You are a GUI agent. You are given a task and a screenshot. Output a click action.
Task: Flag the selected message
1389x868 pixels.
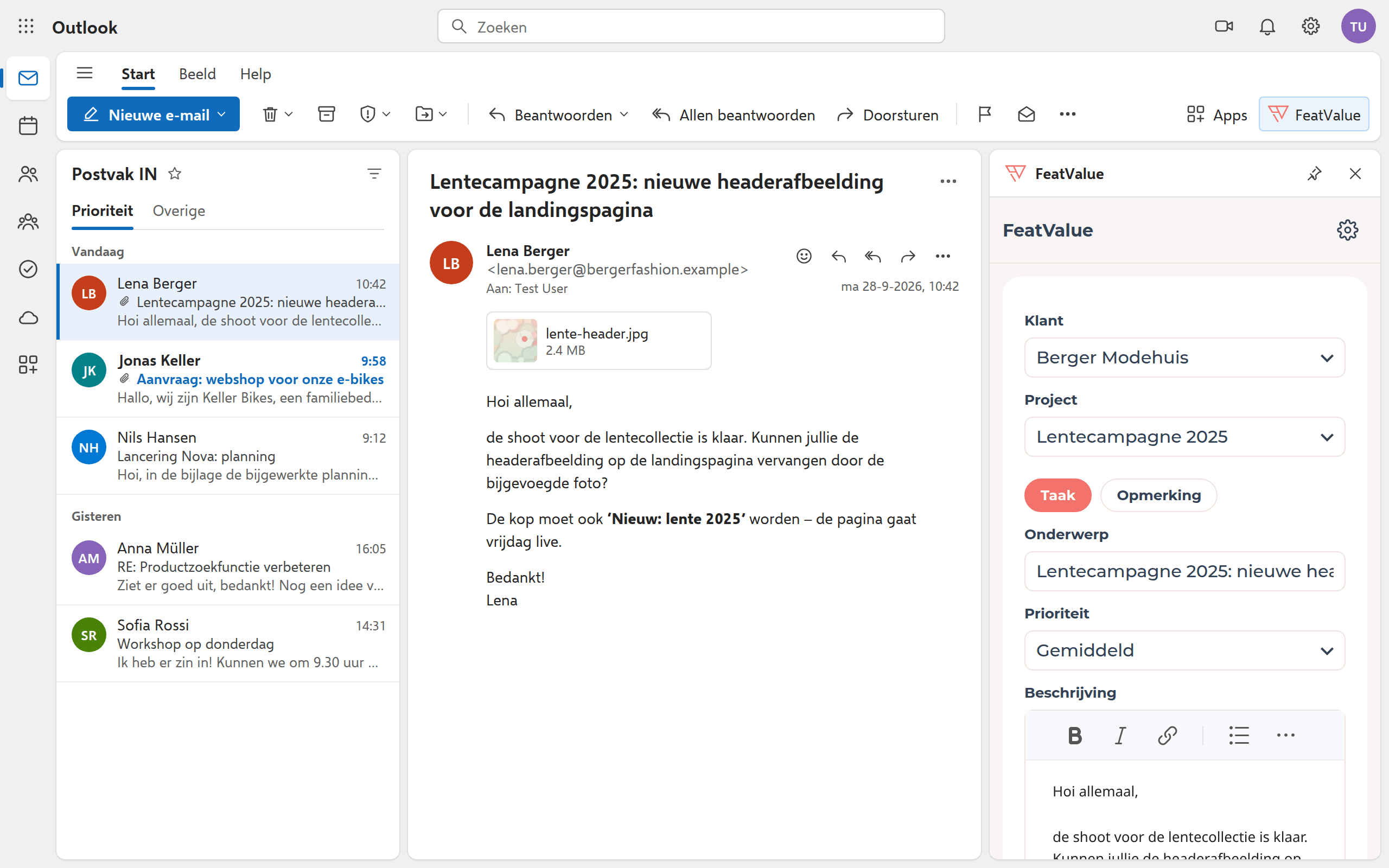984,114
